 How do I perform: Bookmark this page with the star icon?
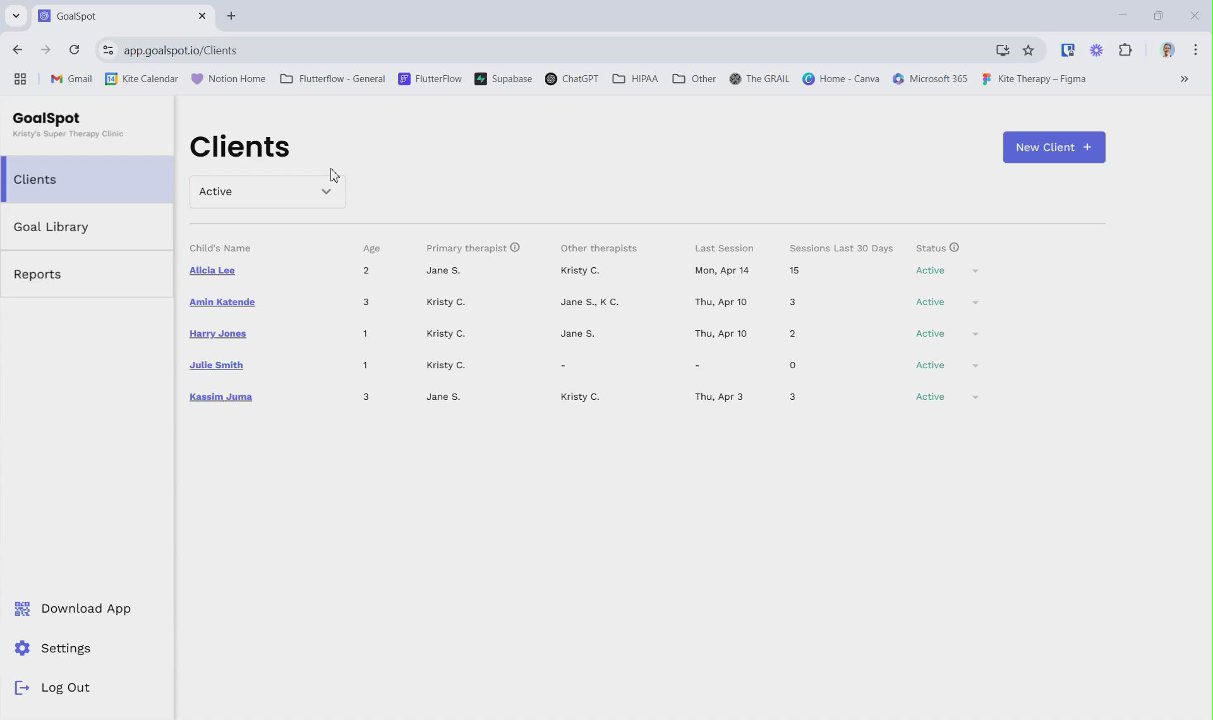1028,50
